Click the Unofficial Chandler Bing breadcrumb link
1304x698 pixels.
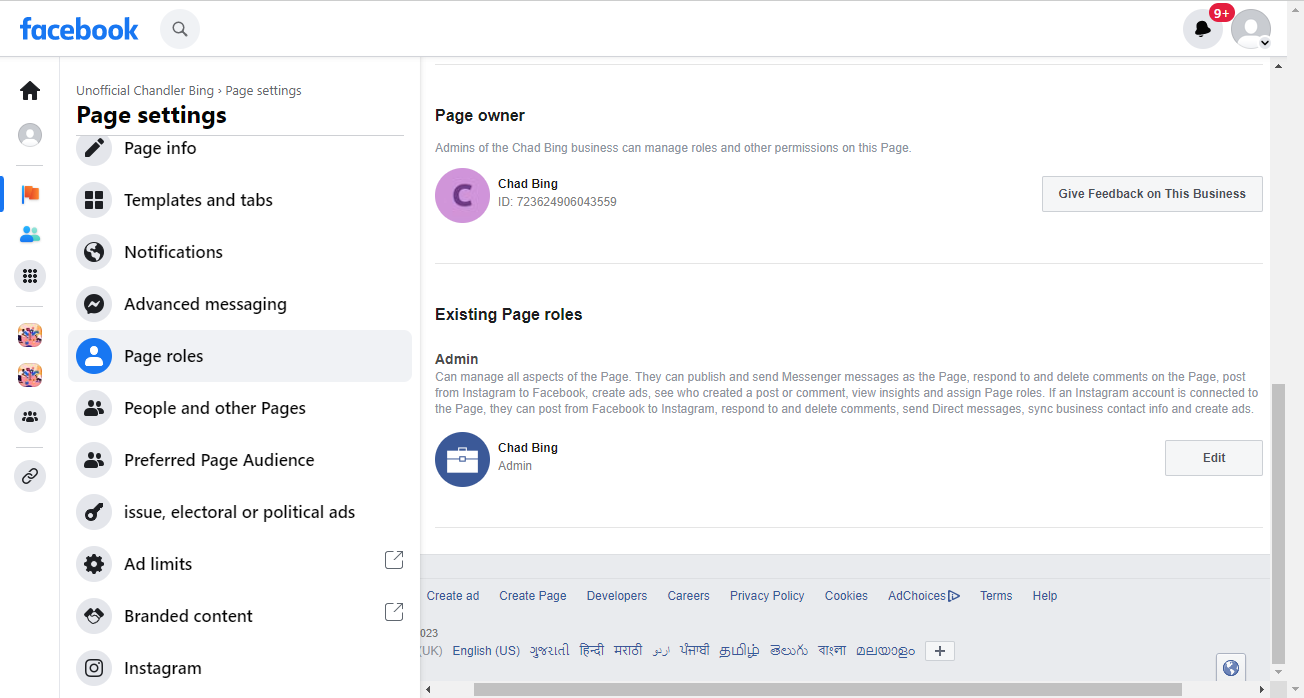coord(145,91)
